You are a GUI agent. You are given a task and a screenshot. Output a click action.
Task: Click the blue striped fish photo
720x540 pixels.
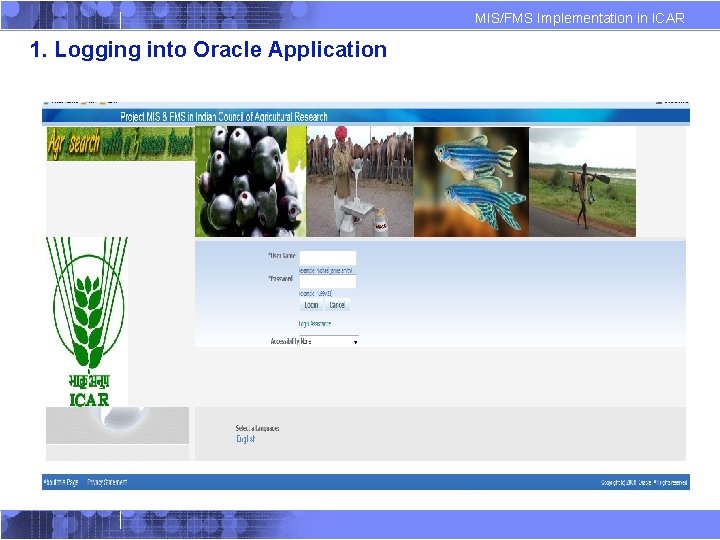tap(472, 182)
